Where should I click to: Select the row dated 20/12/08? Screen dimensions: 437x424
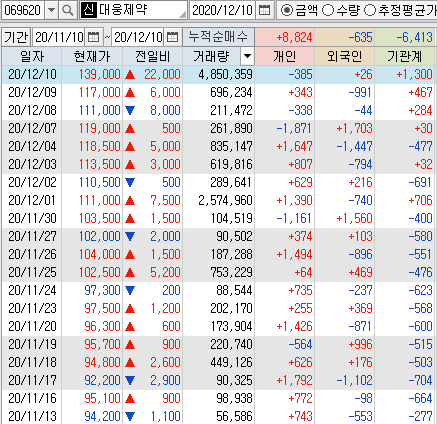tap(218, 110)
